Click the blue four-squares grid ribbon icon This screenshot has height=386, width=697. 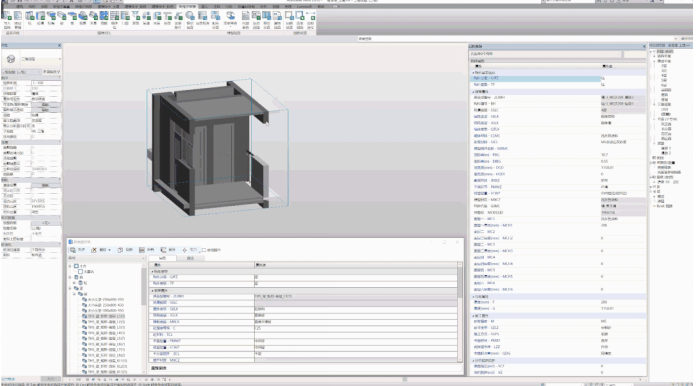coord(104,16)
